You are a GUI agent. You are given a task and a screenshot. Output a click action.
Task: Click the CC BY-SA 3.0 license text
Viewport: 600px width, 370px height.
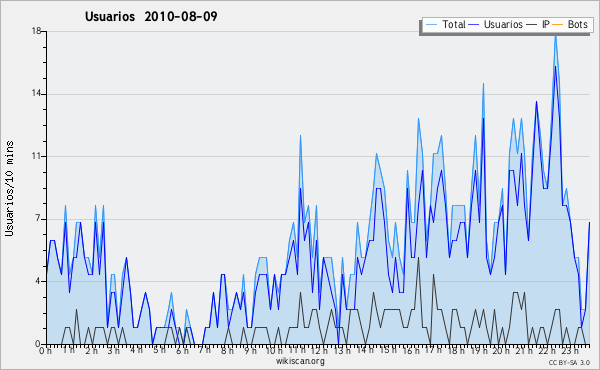569,362
